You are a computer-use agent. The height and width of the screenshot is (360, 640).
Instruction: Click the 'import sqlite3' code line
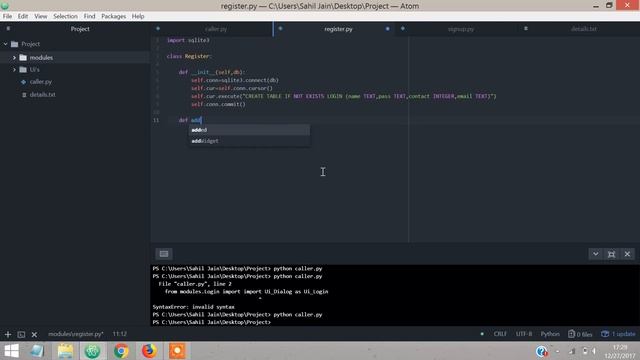pos(188,40)
